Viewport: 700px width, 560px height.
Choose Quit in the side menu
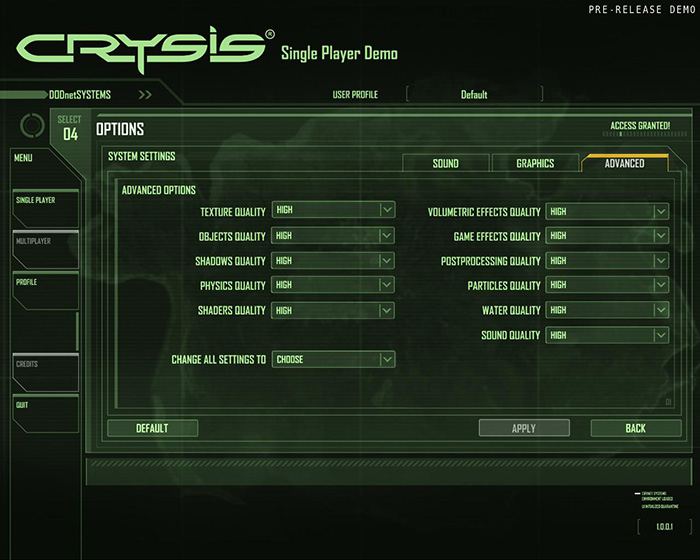pos(46,414)
